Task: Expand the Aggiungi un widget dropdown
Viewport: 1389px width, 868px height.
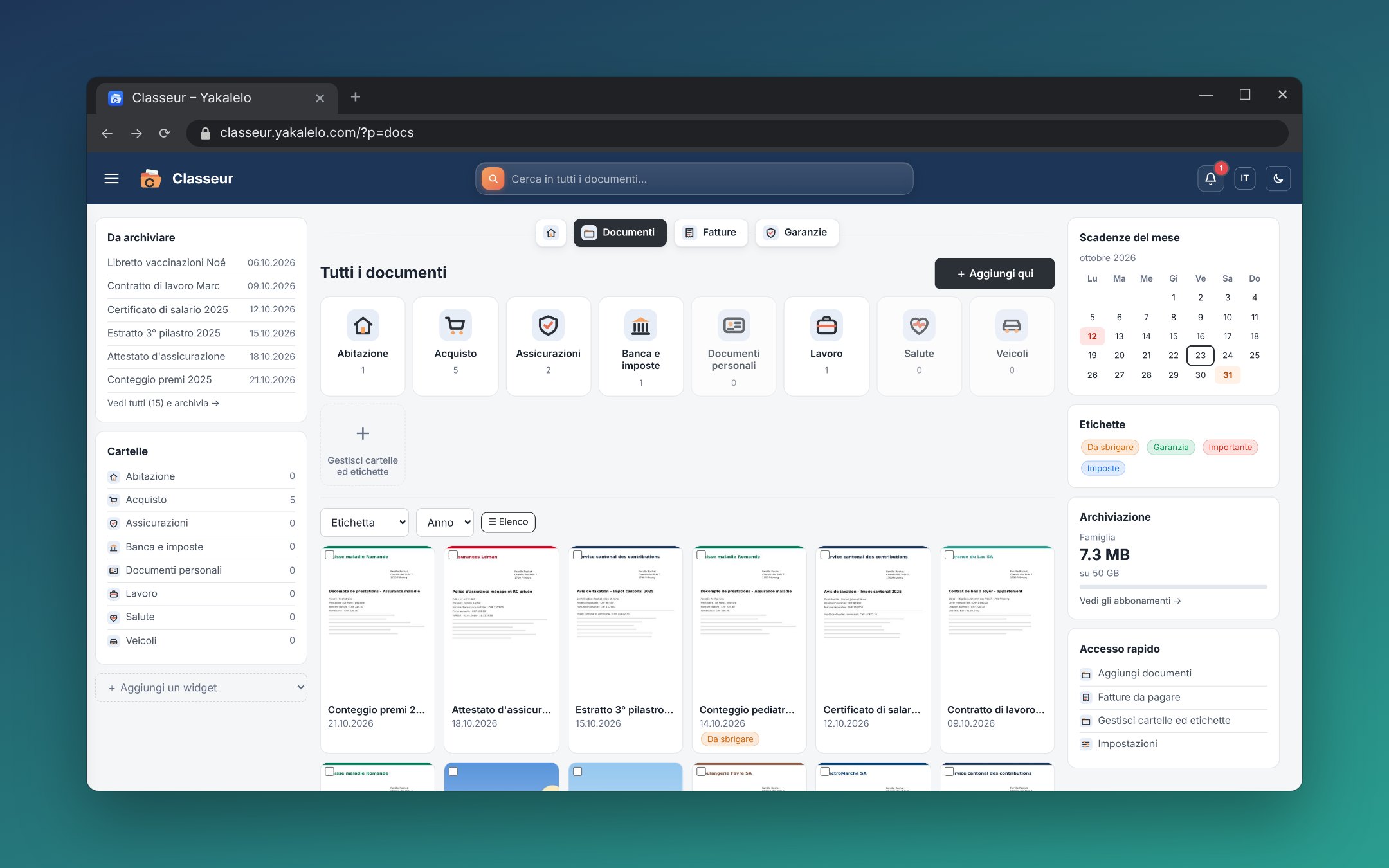Action: [x=201, y=687]
